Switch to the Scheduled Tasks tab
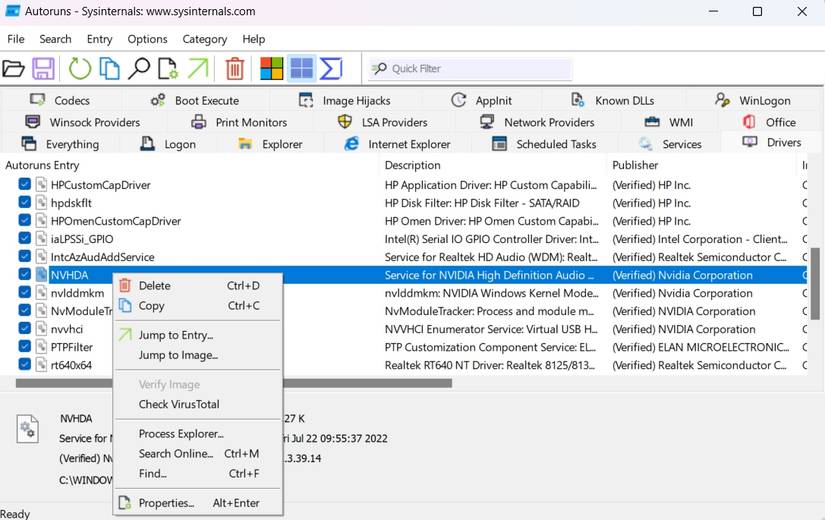Image resolution: width=825 pixels, height=520 pixels. (x=555, y=144)
